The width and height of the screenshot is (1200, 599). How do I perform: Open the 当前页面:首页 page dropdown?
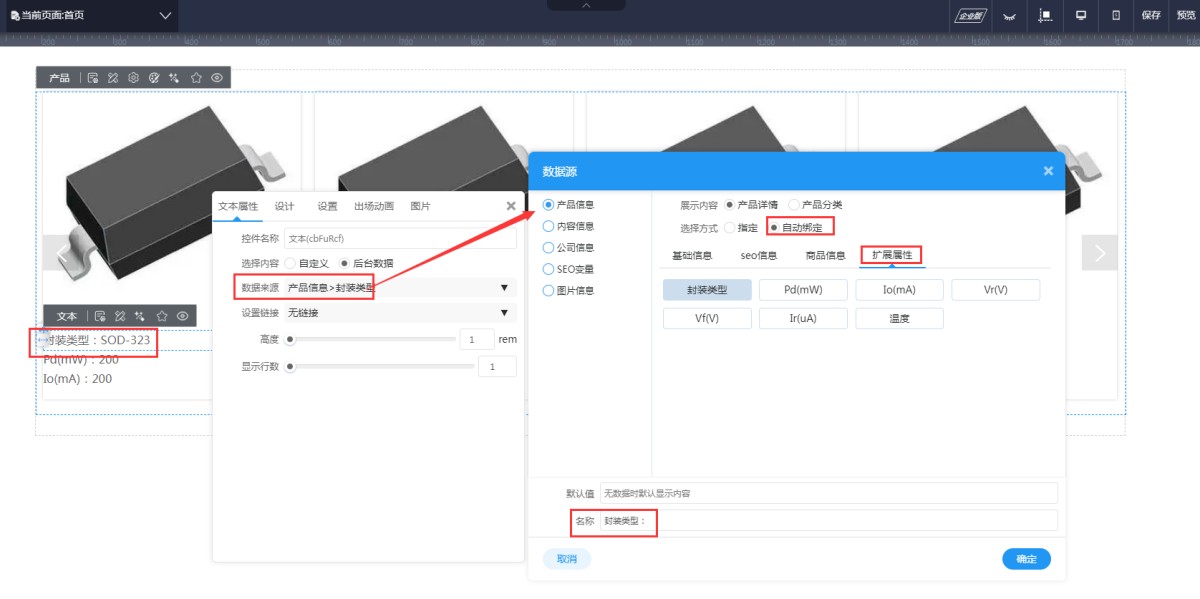92,15
